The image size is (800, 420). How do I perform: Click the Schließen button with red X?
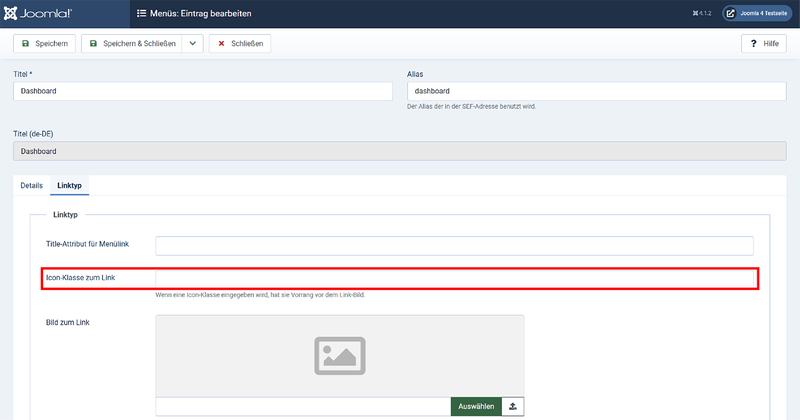click(240, 44)
